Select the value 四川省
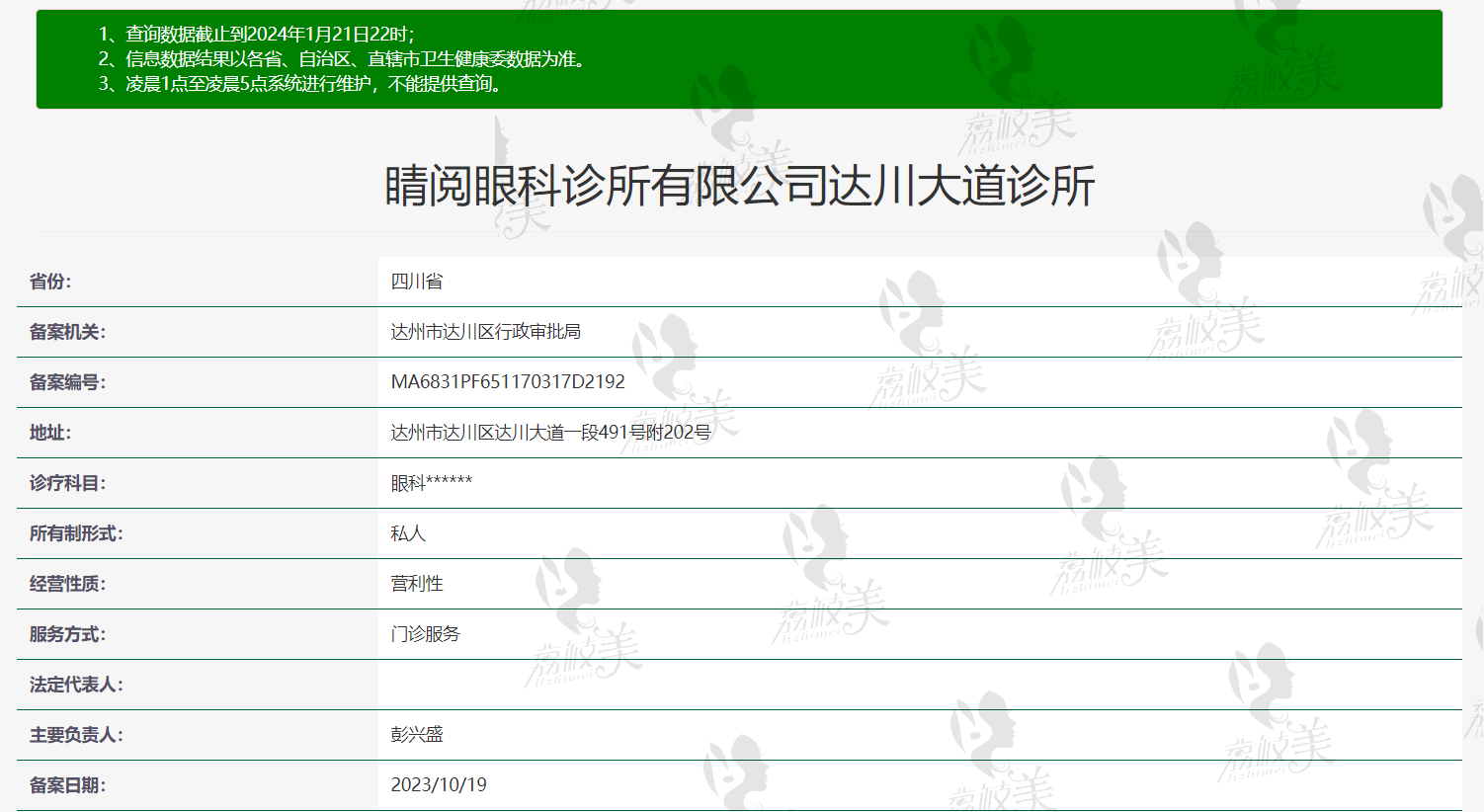The height and width of the screenshot is (812, 1484). (x=417, y=282)
